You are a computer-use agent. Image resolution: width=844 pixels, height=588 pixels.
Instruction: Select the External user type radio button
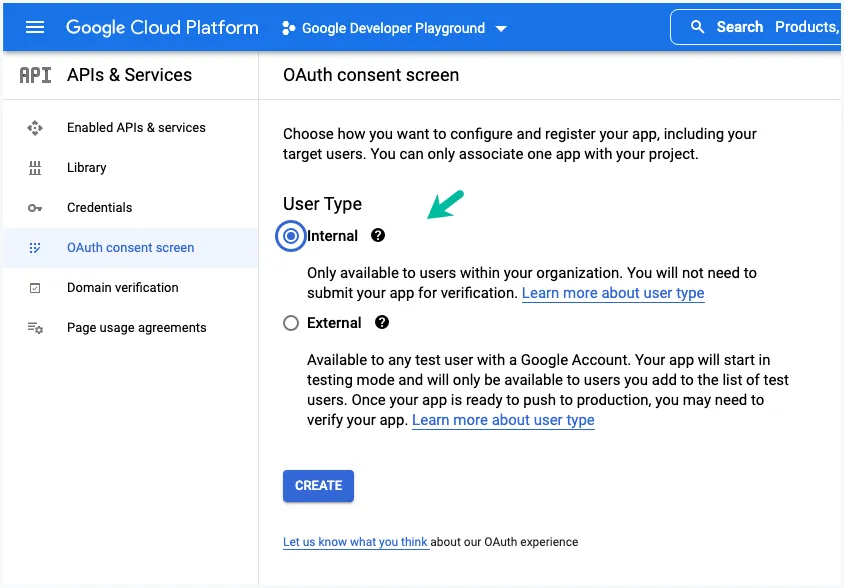point(290,322)
